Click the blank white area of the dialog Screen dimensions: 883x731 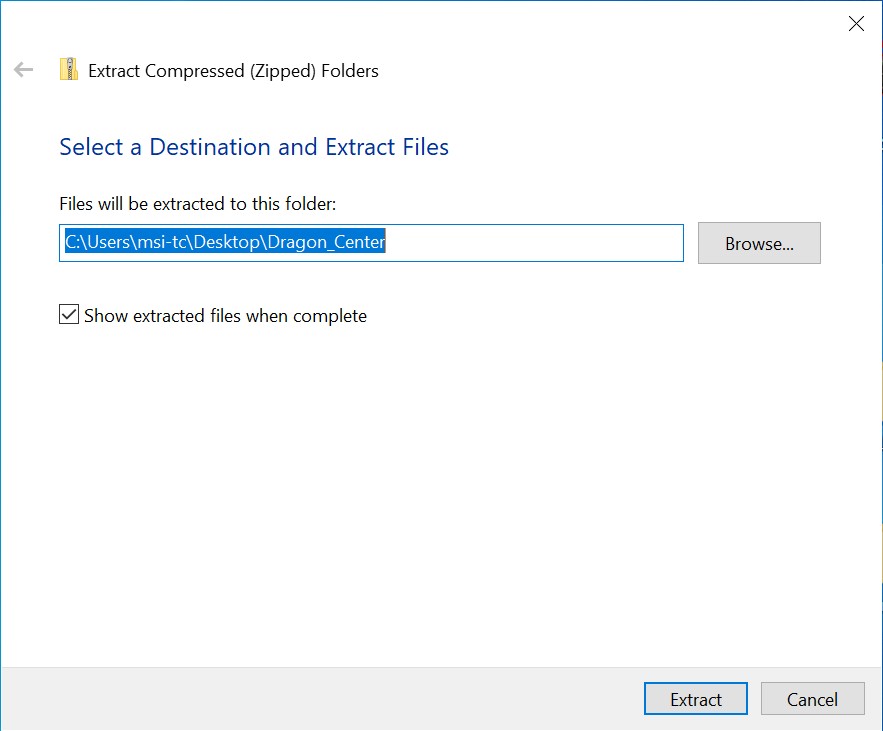click(x=442, y=496)
